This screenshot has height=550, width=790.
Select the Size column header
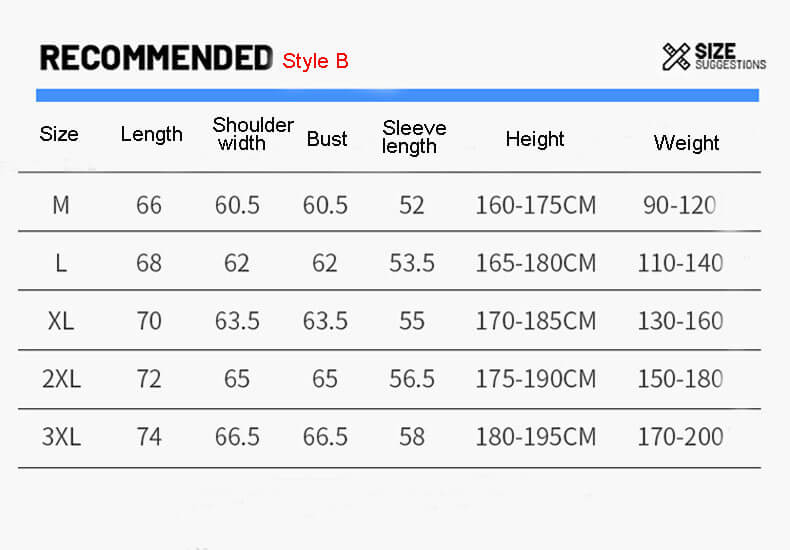click(x=59, y=134)
